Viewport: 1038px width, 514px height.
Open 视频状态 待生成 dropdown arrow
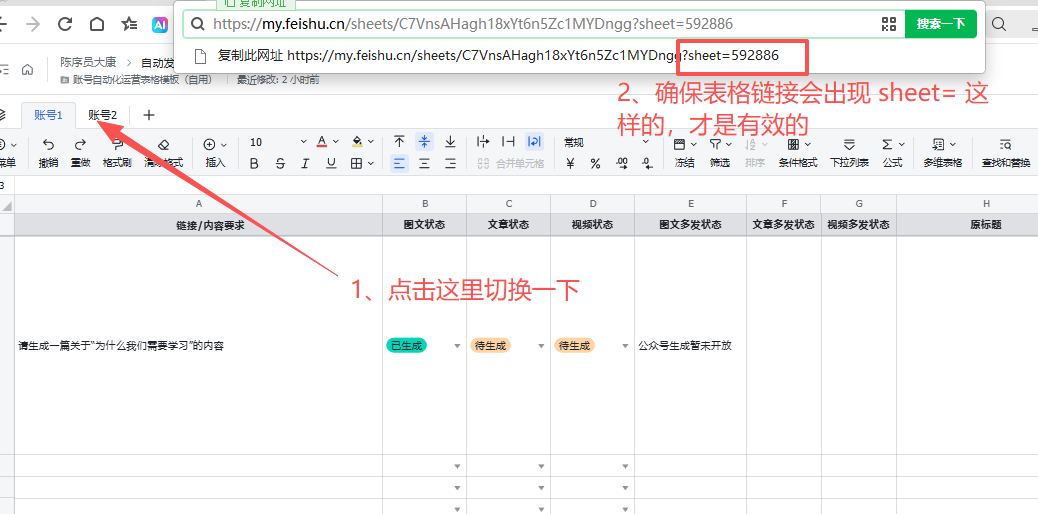[625, 346]
